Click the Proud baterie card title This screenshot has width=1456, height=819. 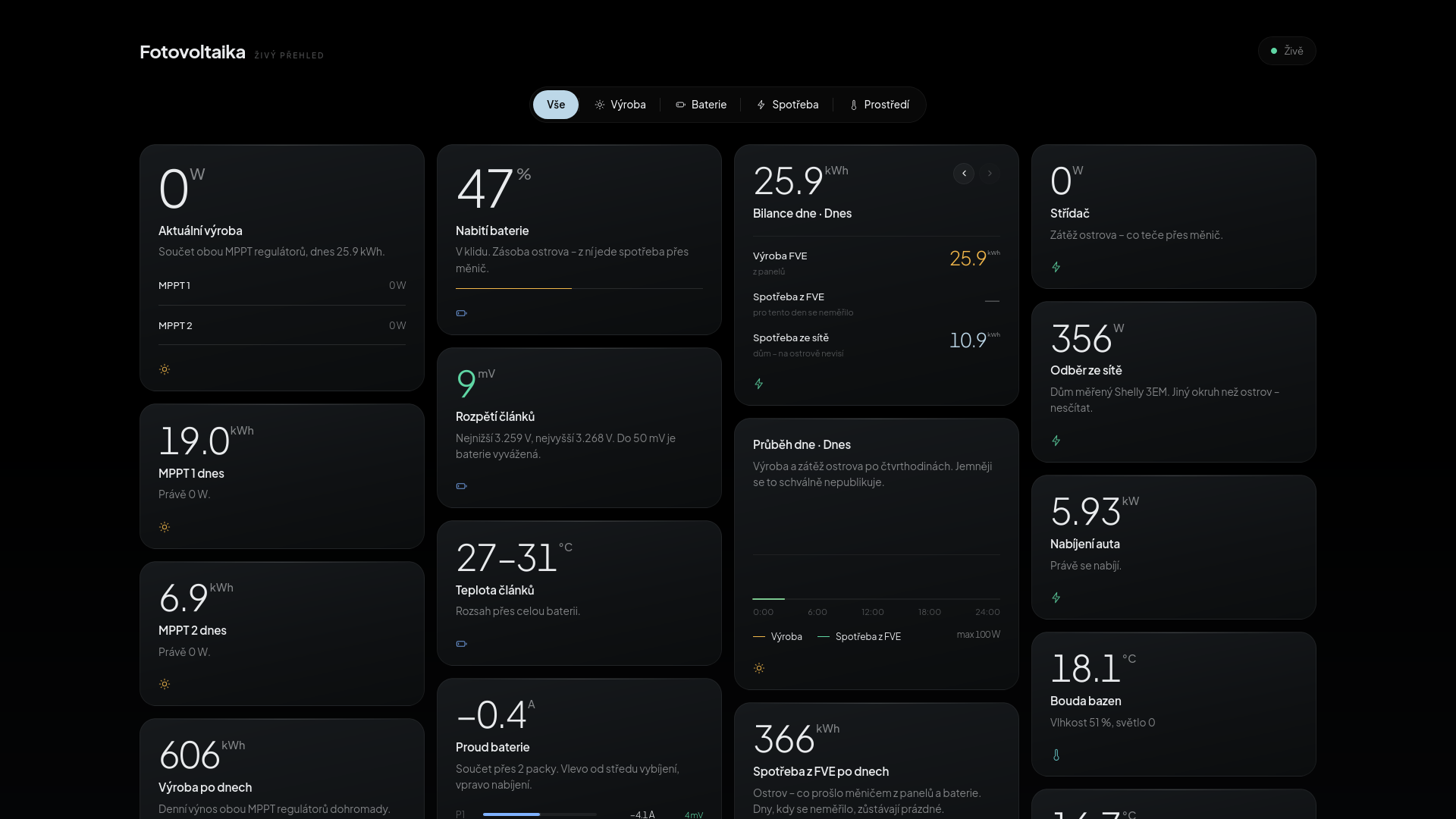point(493,747)
